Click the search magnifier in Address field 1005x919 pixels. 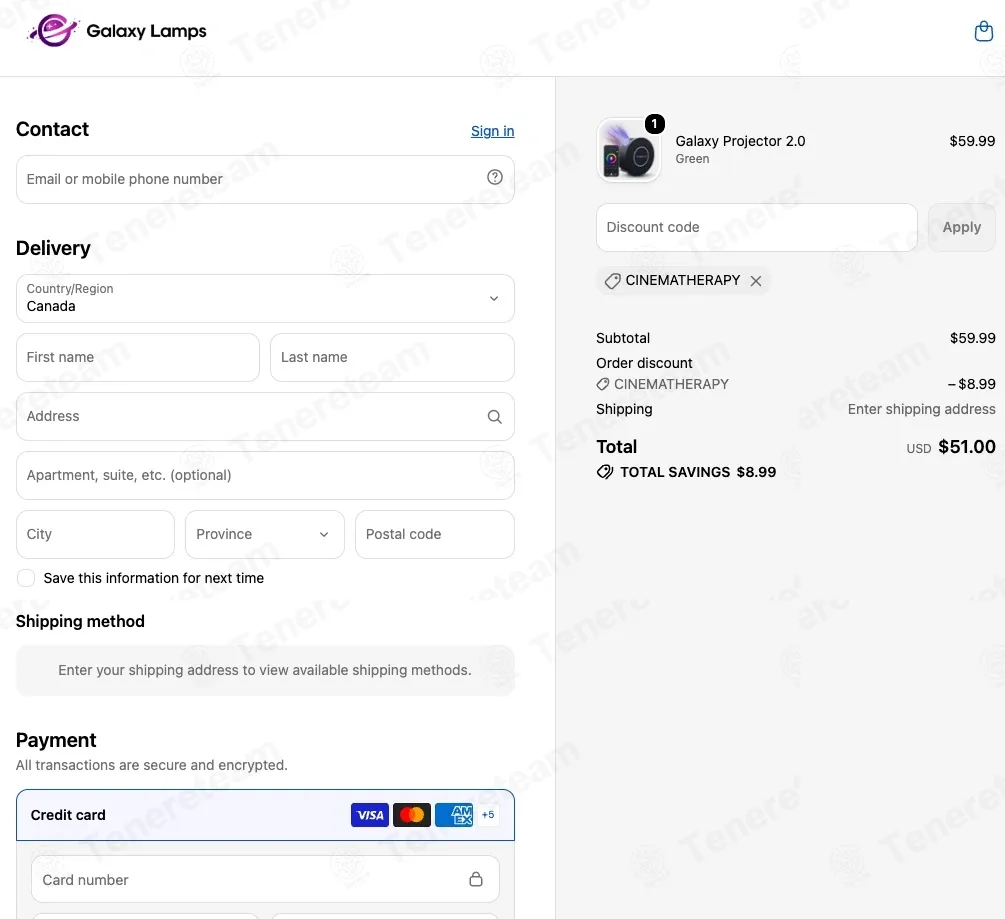click(494, 417)
